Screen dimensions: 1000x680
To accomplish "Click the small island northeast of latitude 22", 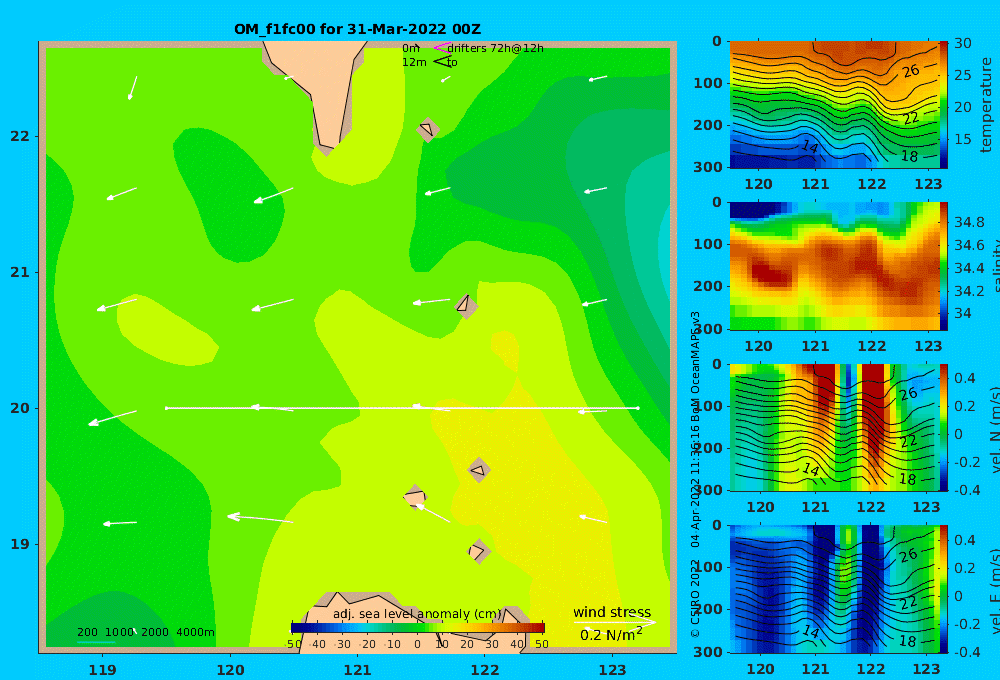I will [428, 129].
